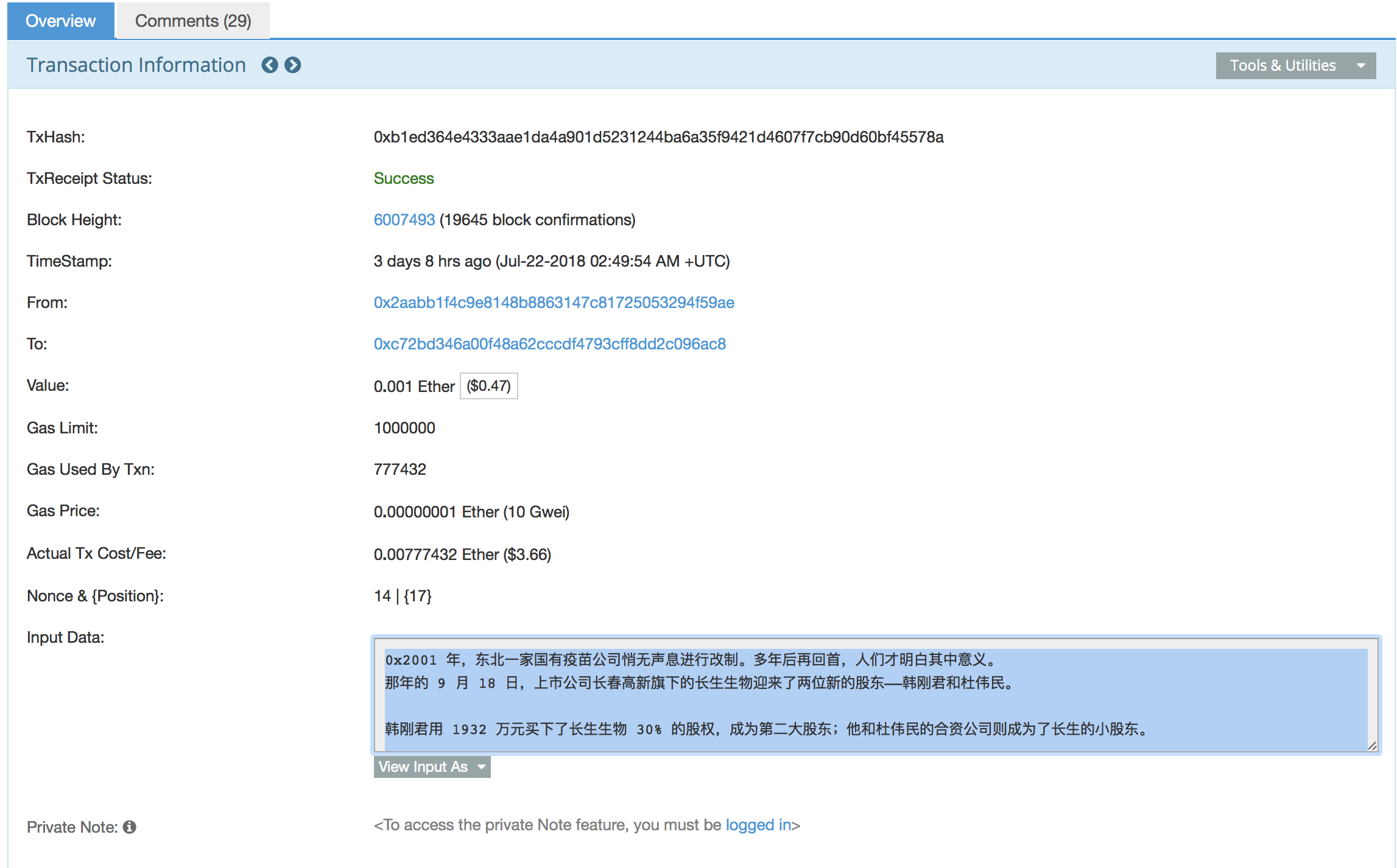This screenshot has height=868, width=1397.
Task: Click the Gas Used value 777432
Action: click(x=400, y=469)
